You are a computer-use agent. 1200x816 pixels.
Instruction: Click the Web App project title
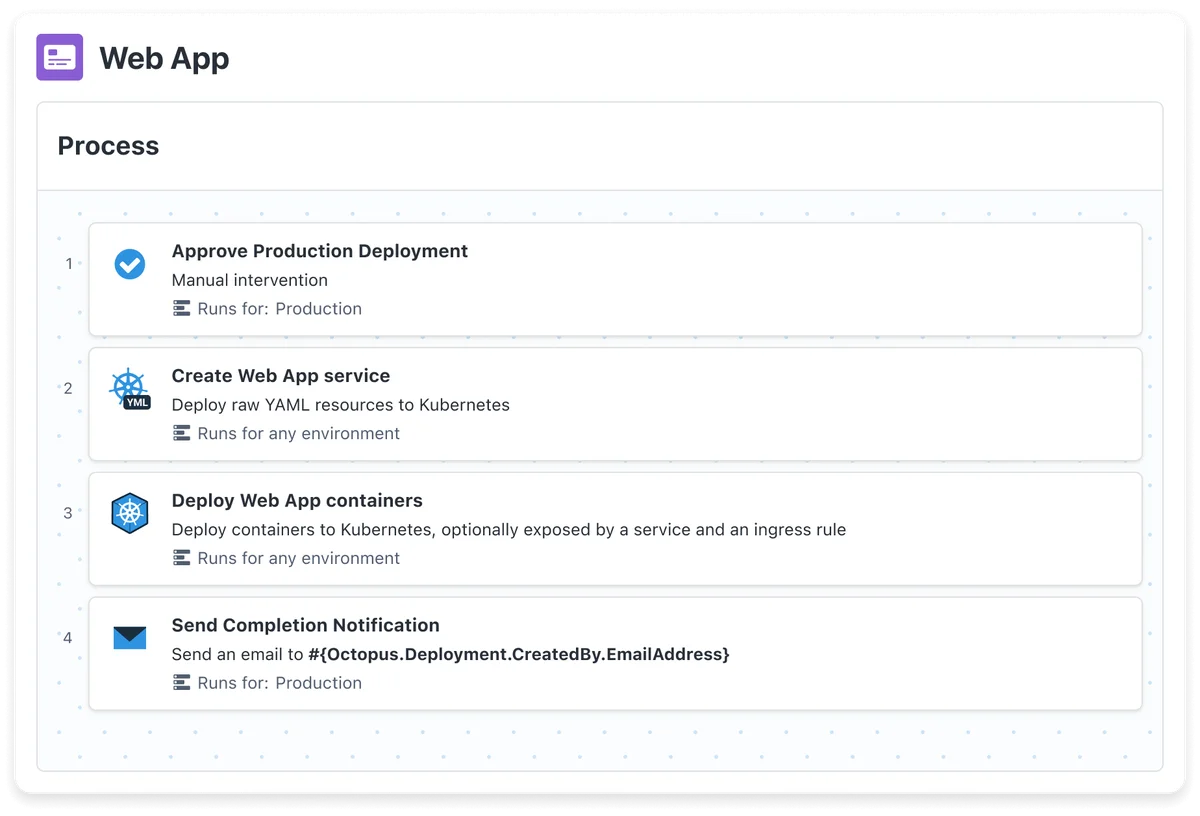(164, 58)
